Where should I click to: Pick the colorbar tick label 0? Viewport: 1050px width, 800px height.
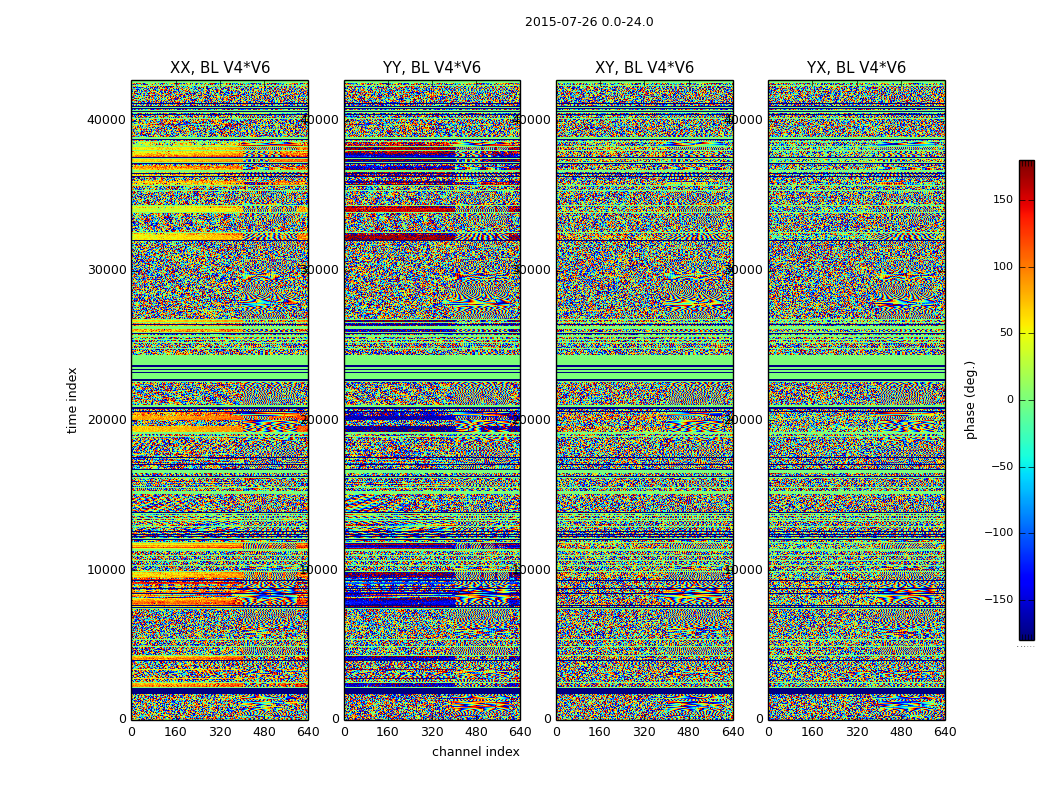click(x=1010, y=400)
